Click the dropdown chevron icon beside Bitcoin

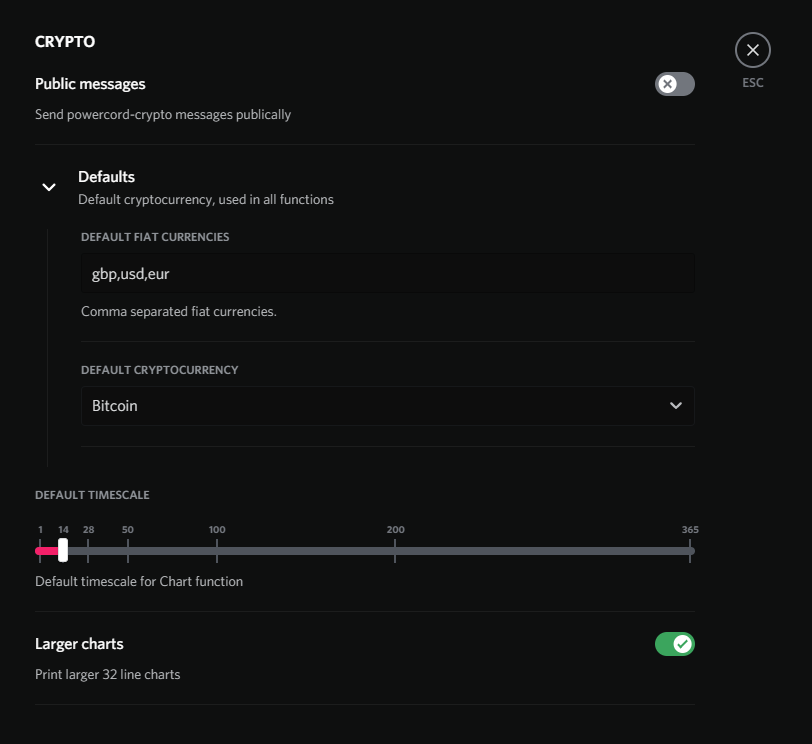click(676, 406)
